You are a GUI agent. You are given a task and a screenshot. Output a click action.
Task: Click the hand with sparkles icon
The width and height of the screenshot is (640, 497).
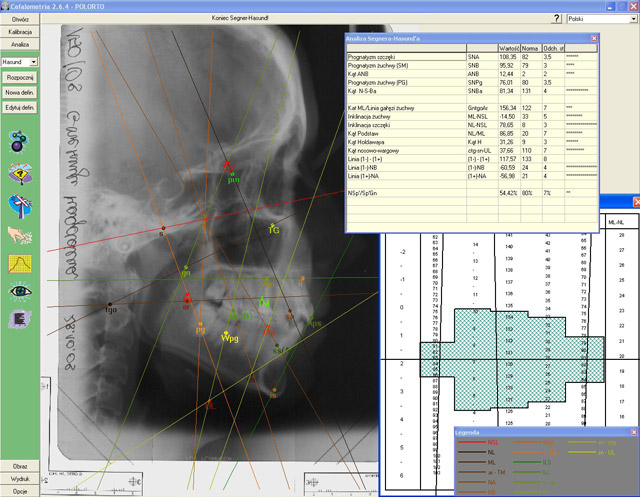(x=20, y=235)
